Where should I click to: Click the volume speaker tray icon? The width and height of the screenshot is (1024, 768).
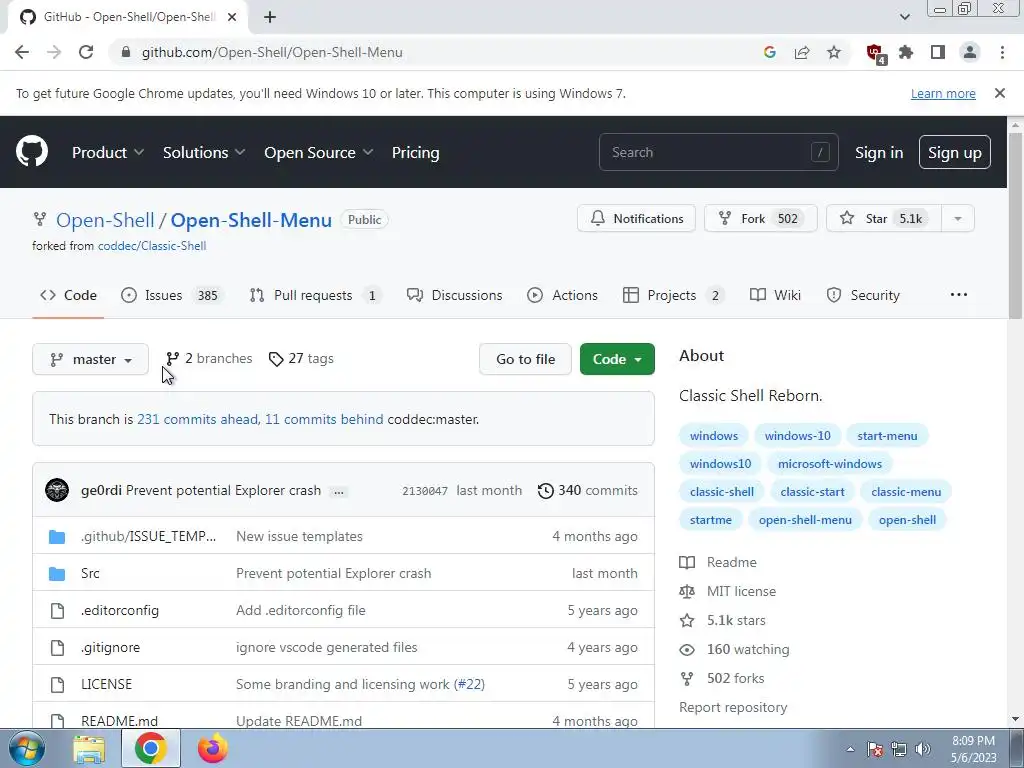click(923, 749)
